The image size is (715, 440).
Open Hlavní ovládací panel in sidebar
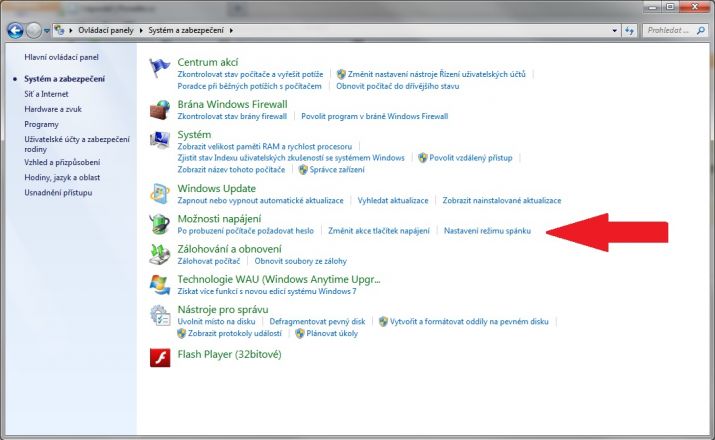[x=62, y=57]
